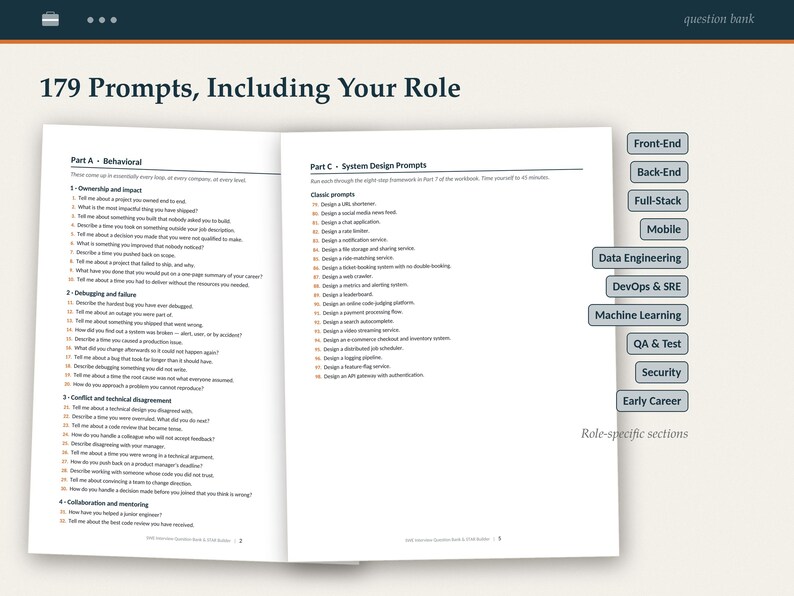Click the question bank header label
The width and height of the screenshot is (794, 596).
tap(719, 19)
